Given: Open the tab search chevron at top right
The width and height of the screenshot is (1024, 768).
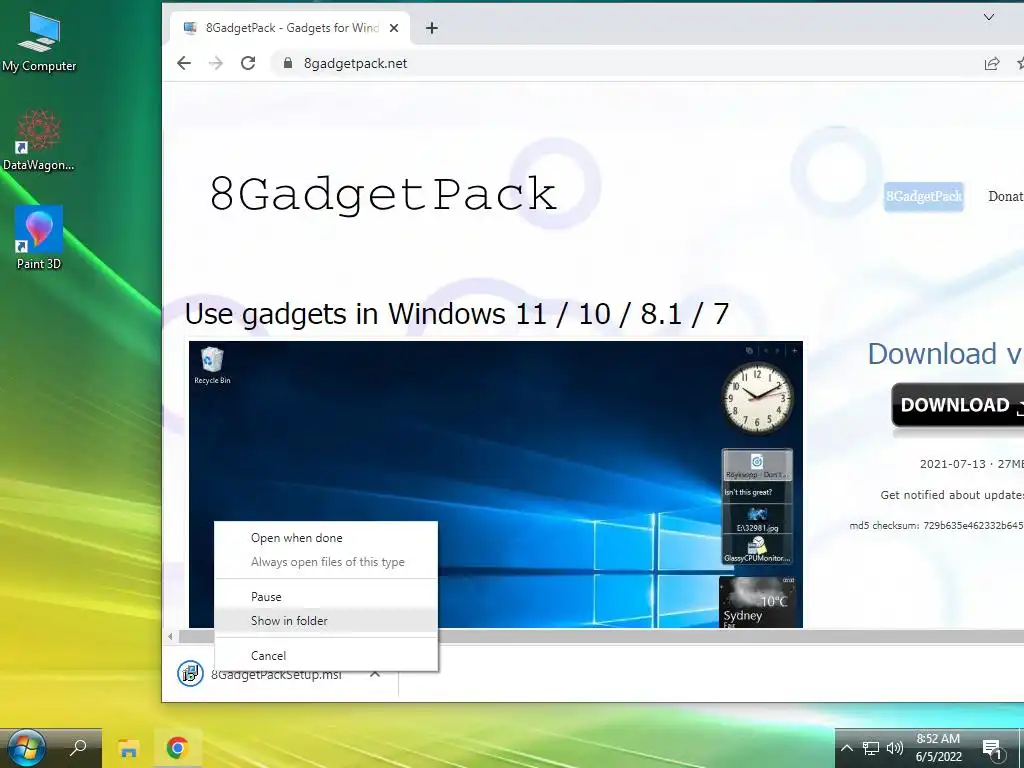Looking at the screenshot, I should pyautogui.click(x=989, y=18).
